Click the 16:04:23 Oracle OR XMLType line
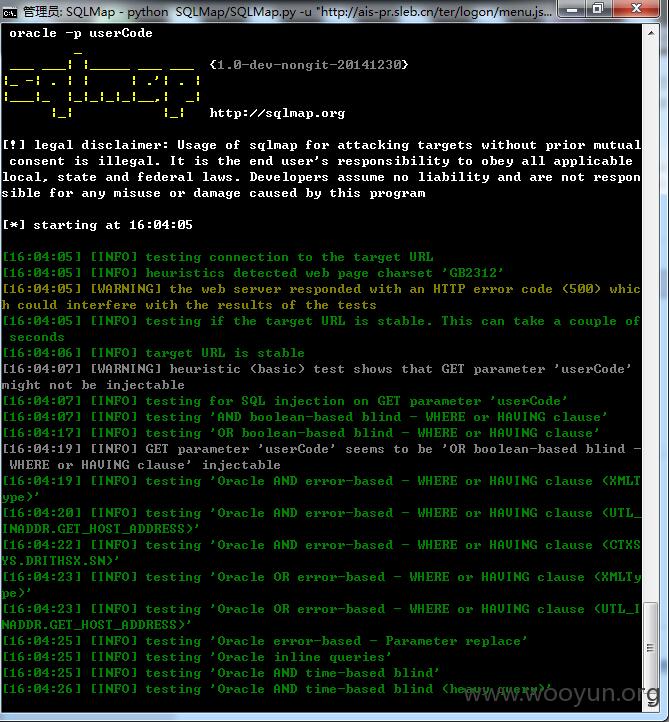The width and height of the screenshot is (669, 722). click(321, 585)
